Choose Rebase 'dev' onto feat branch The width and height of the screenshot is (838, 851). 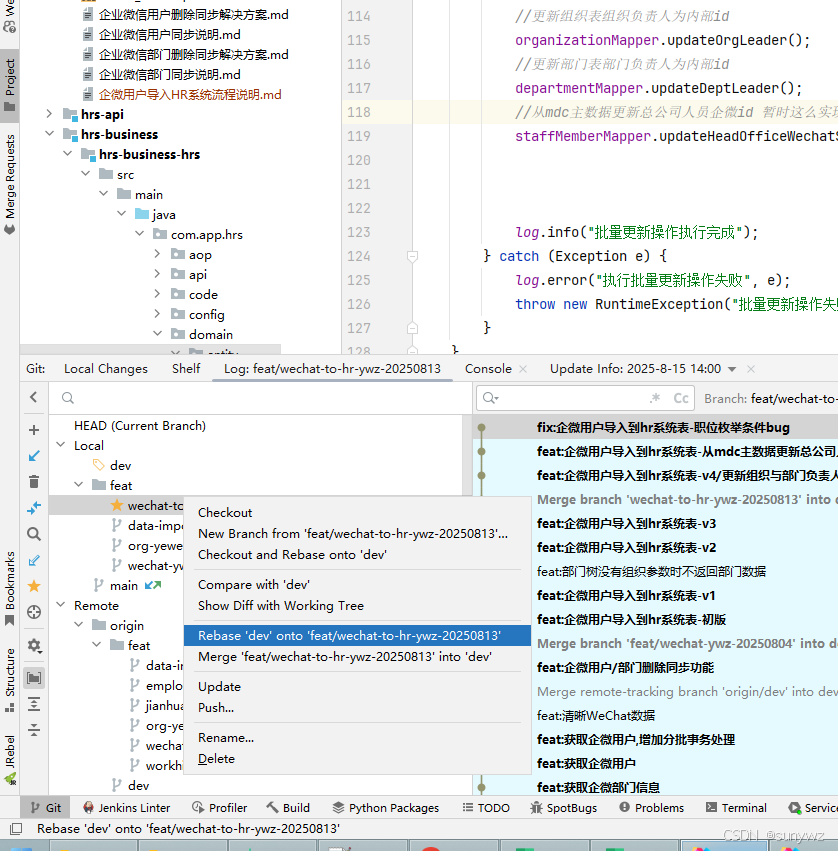[357, 636]
